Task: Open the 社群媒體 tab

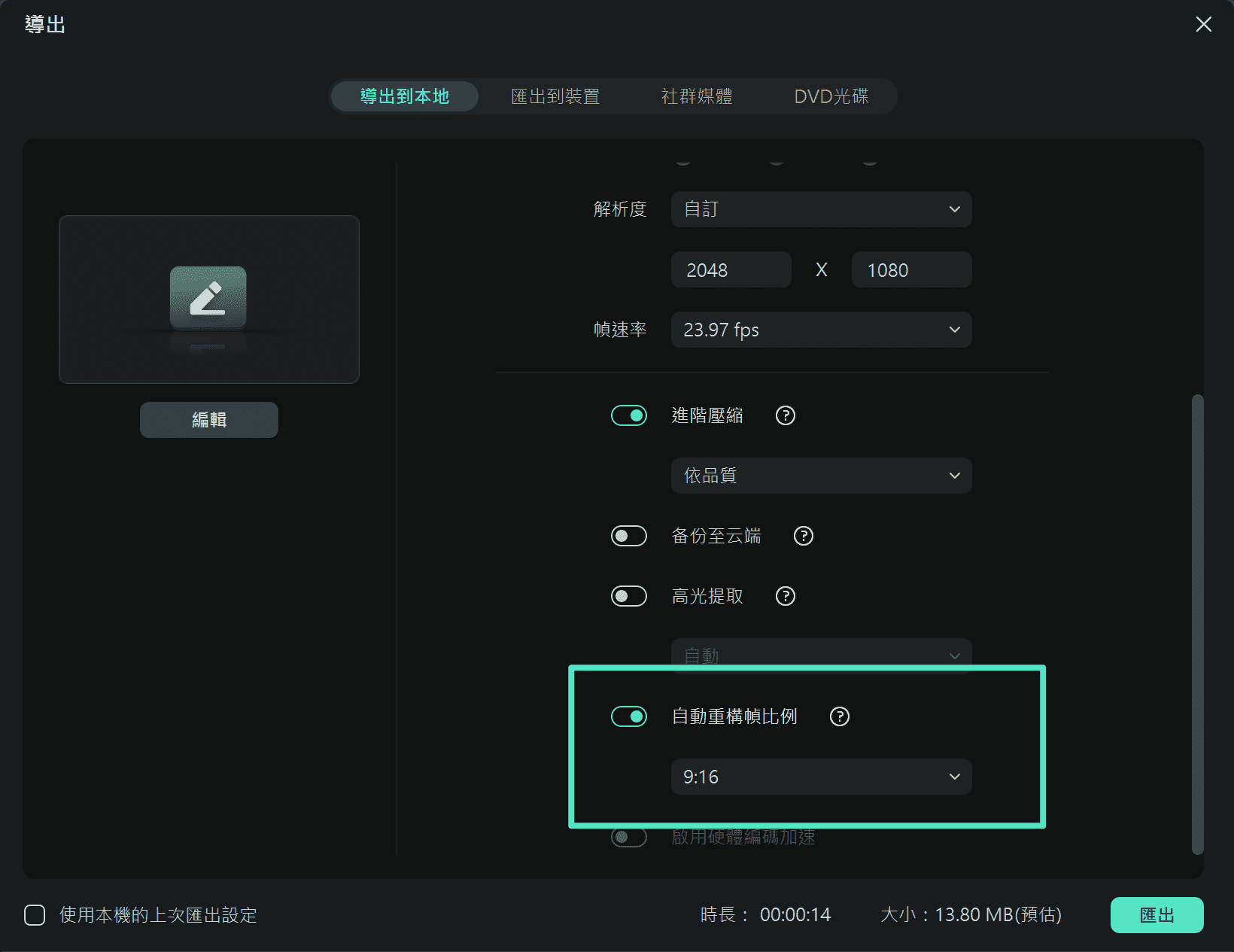Action: click(x=697, y=96)
